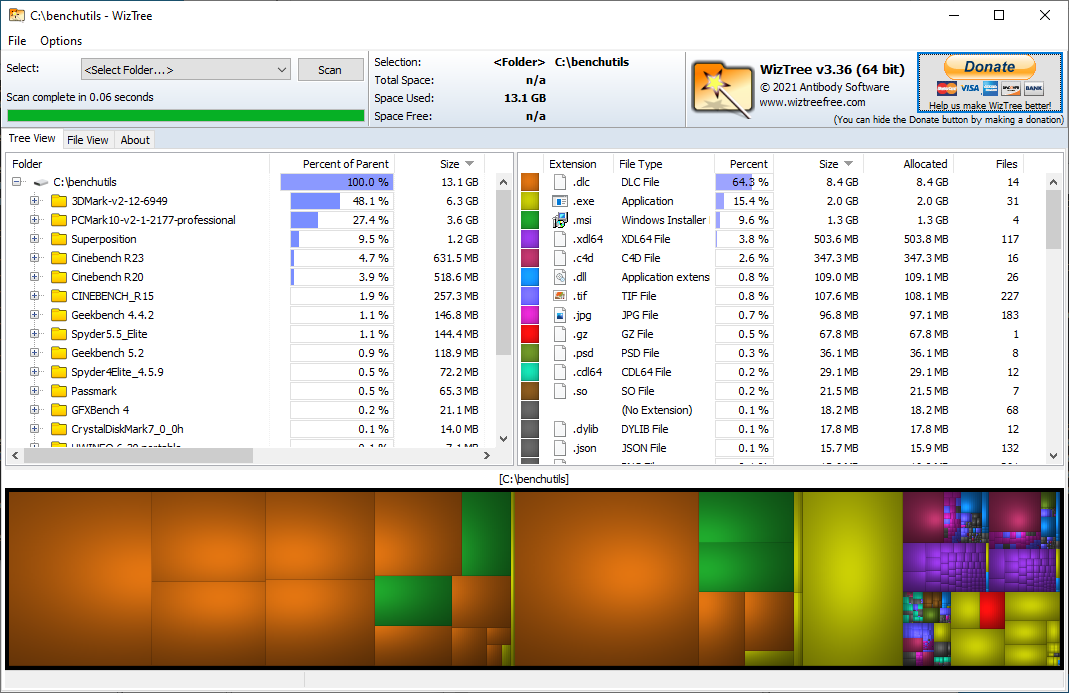This screenshot has width=1069, height=693.
Task: Click the .dll application extension file icon
Action: [x=560, y=277]
